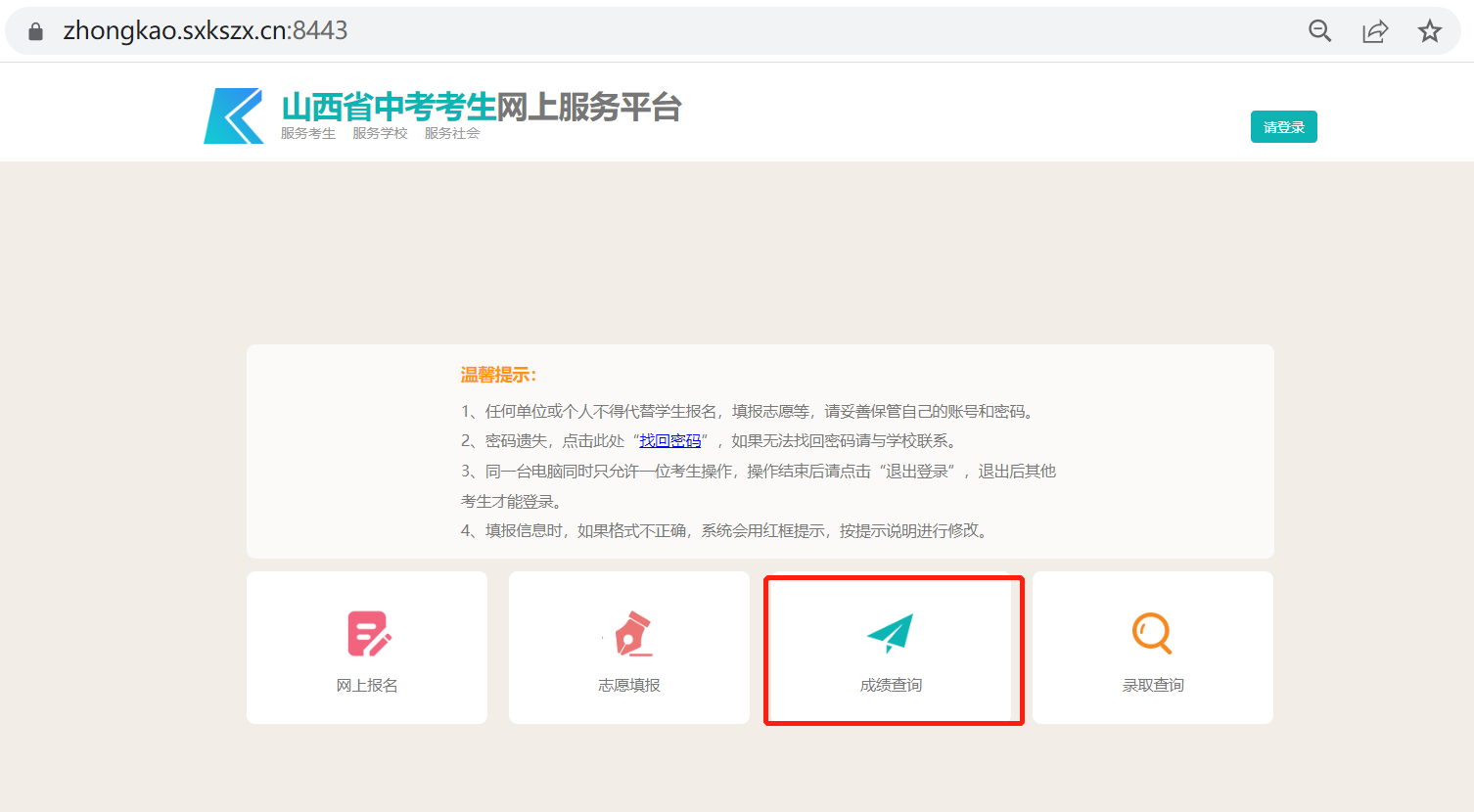This screenshot has width=1474, height=812.
Task: Click the 服务学校 subtitle text
Action: (x=380, y=134)
